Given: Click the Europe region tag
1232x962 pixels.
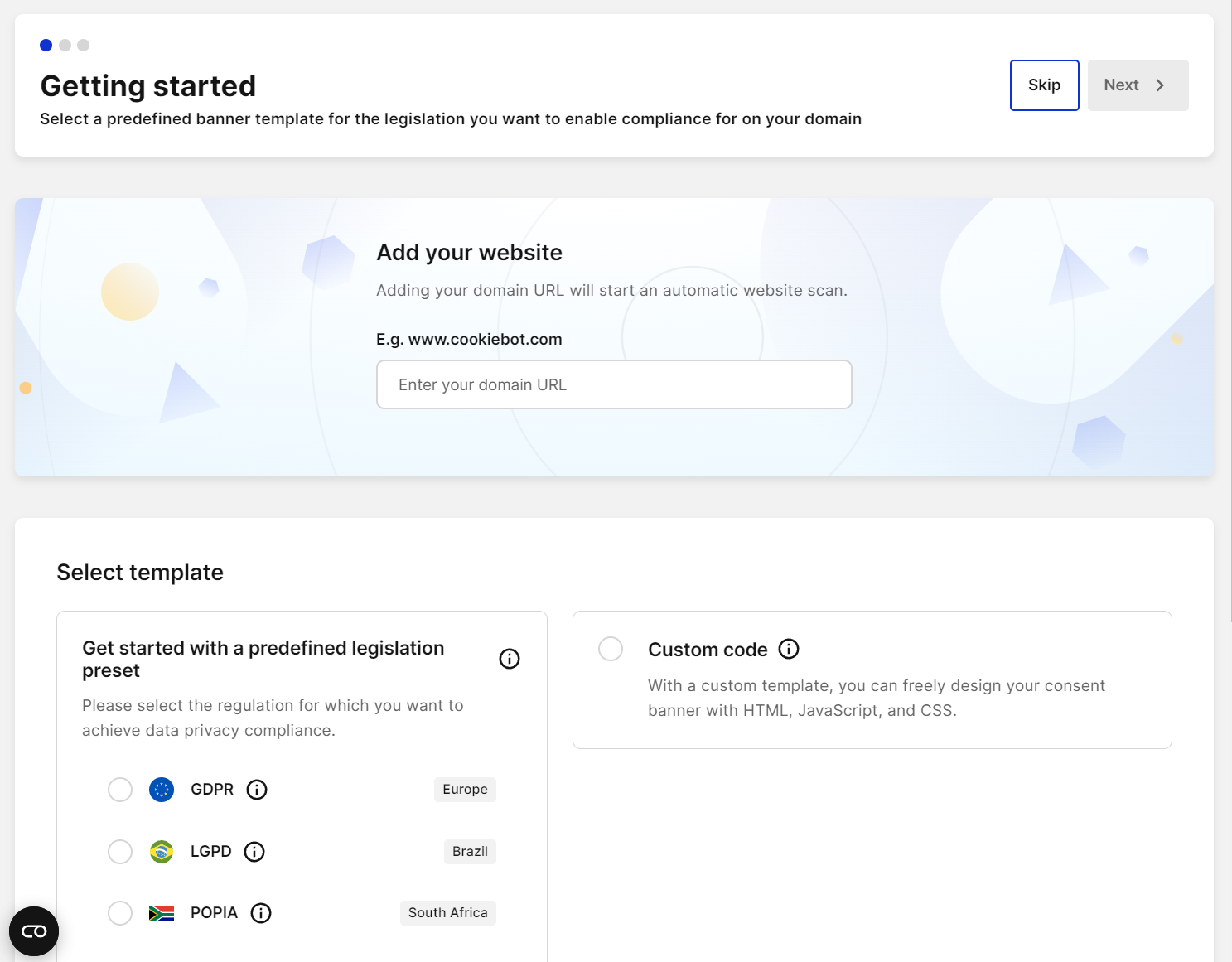Looking at the screenshot, I should click(x=465, y=790).
